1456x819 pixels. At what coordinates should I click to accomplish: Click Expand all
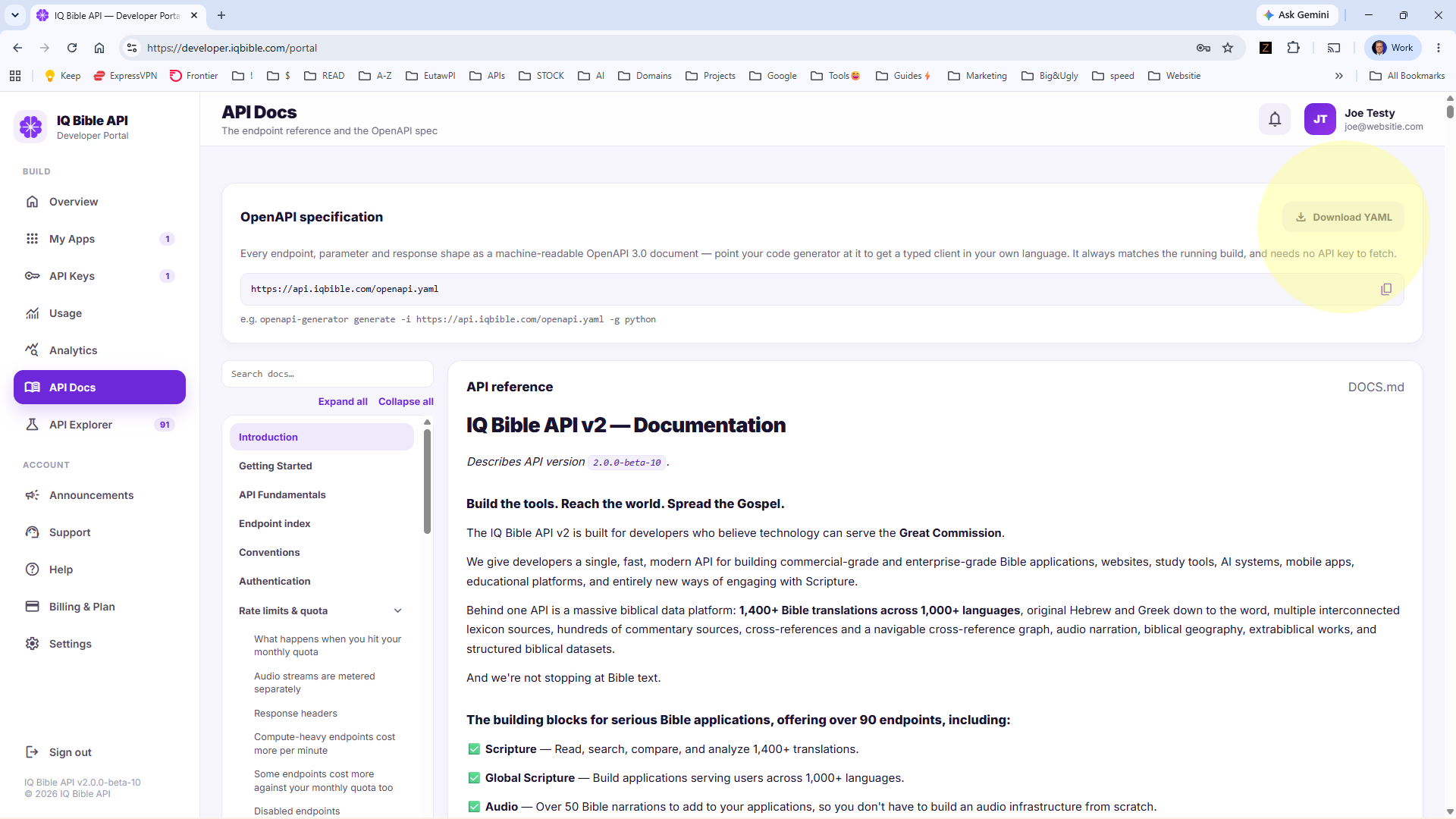[x=343, y=402]
